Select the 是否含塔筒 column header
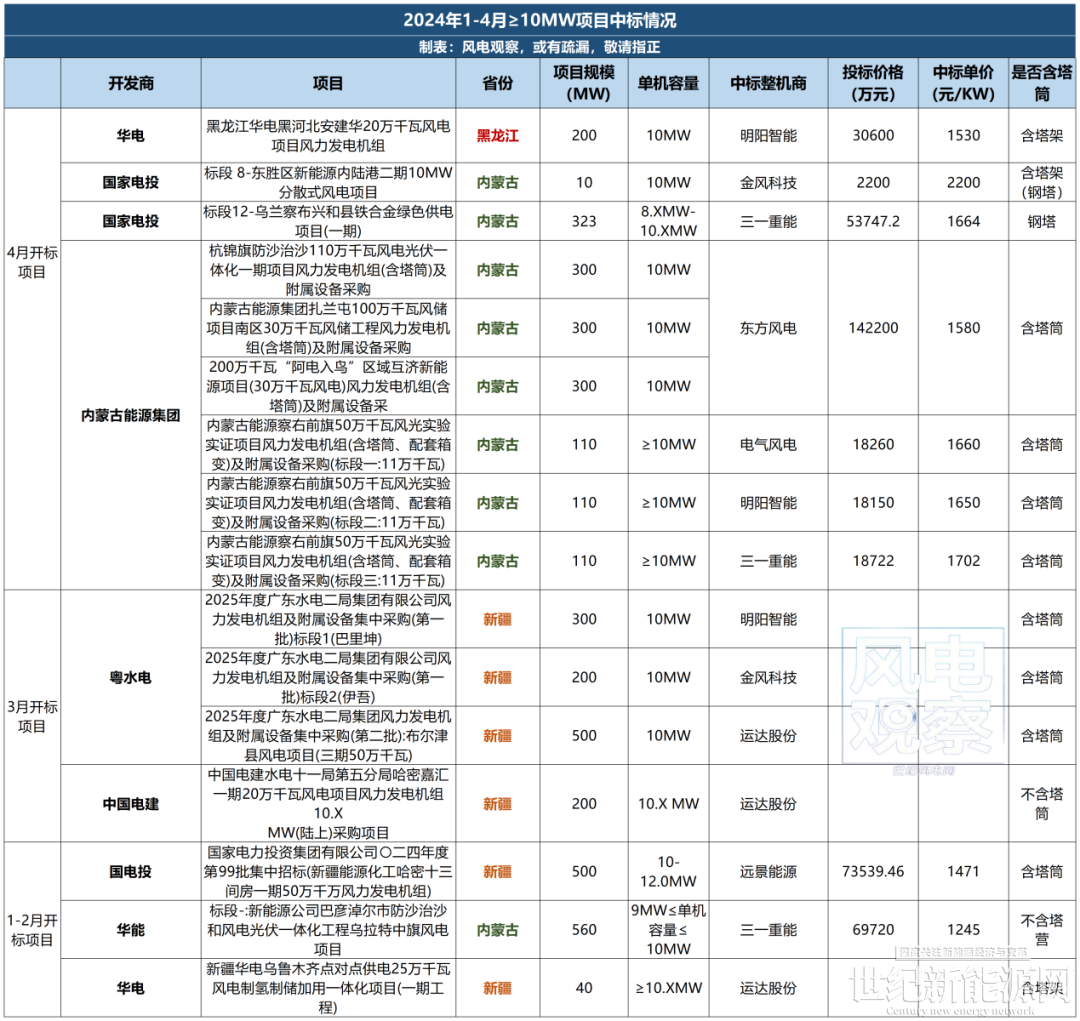This screenshot has width=1080, height=1021. click(1042, 83)
